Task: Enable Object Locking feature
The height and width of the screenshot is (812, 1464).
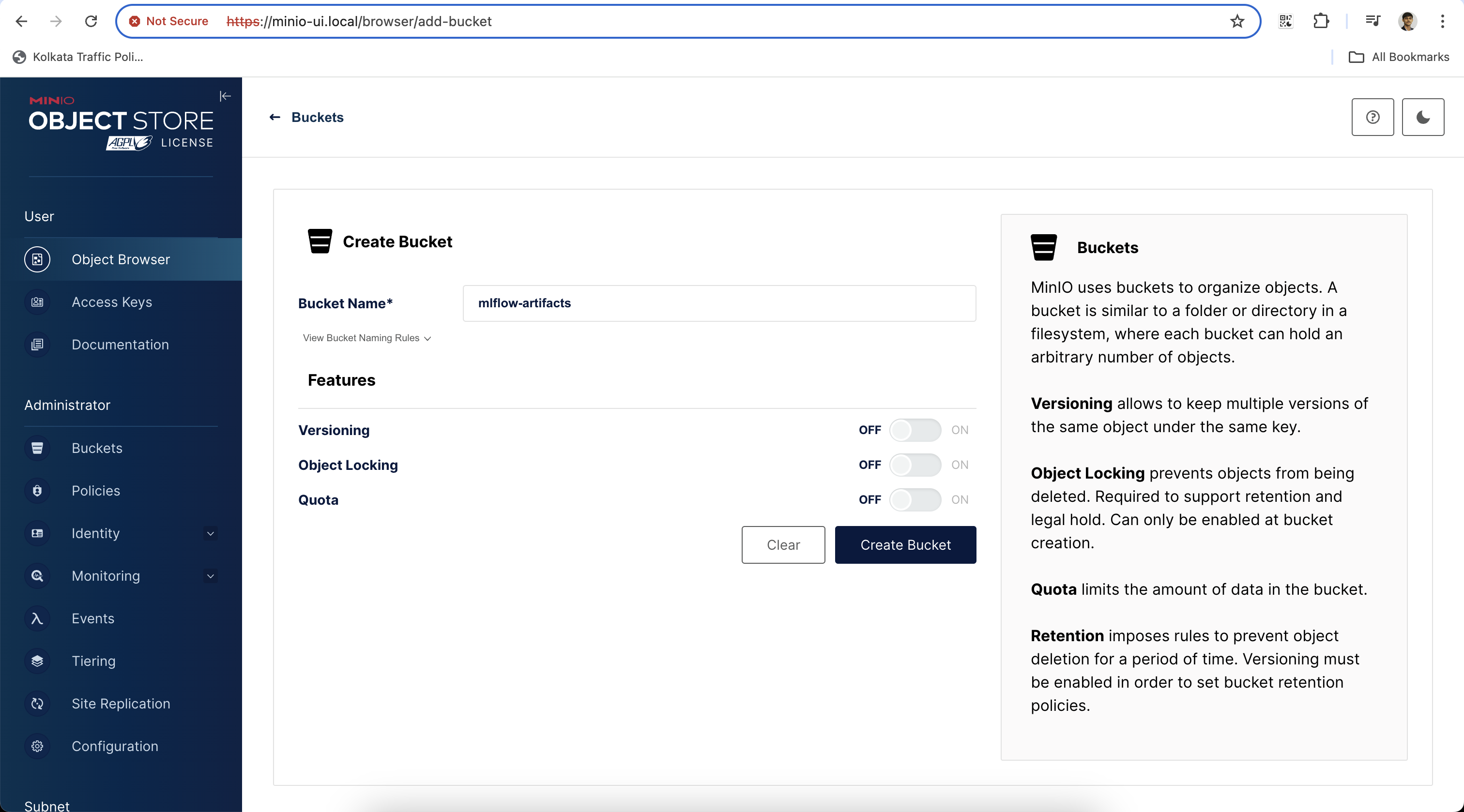Action: (913, 464)
